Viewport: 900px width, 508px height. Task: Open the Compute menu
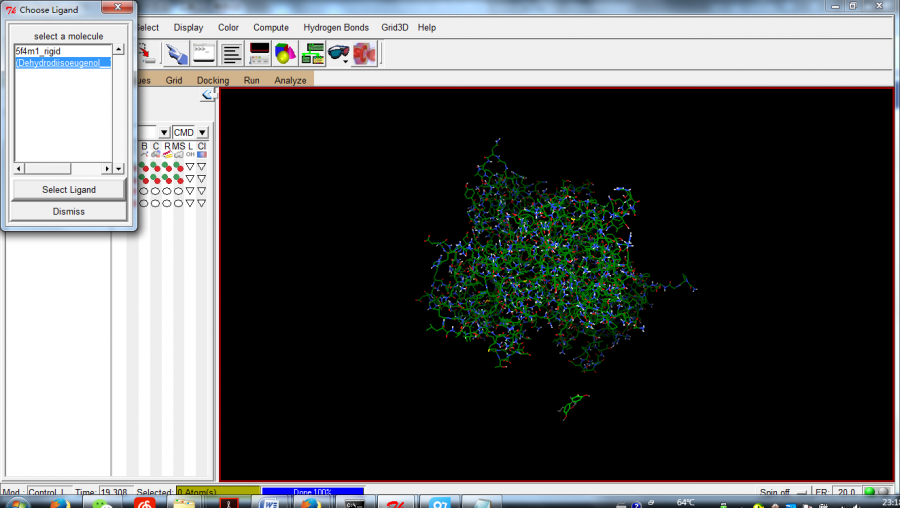coord(271,28)
